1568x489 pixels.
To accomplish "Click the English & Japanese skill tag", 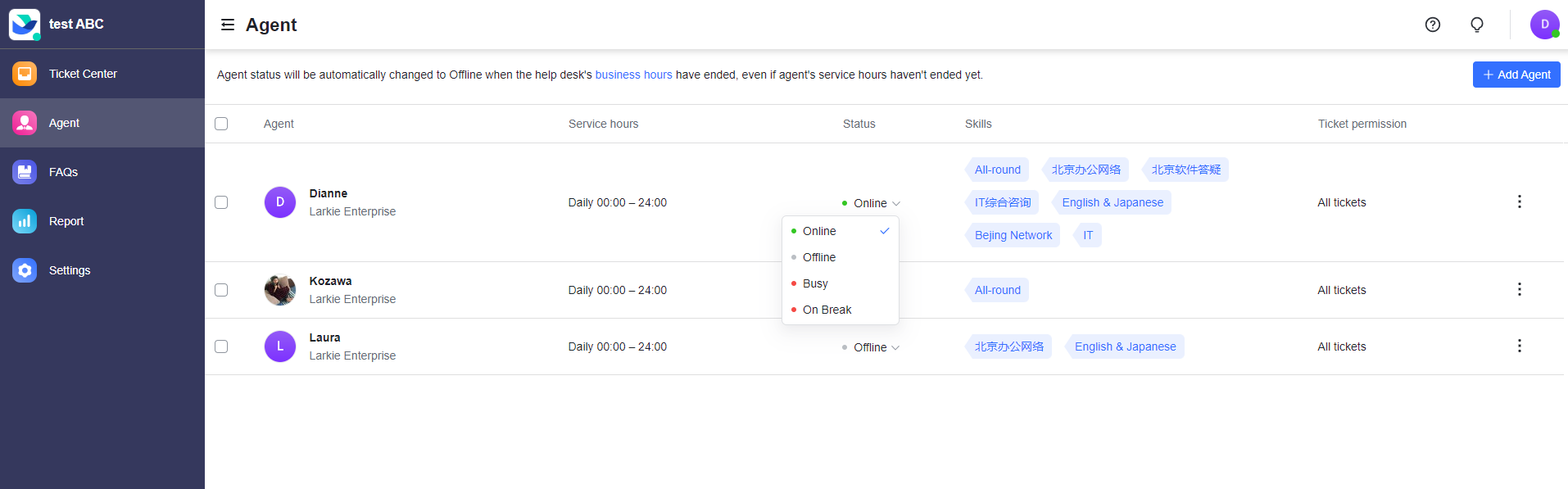I will point(1113,202).
